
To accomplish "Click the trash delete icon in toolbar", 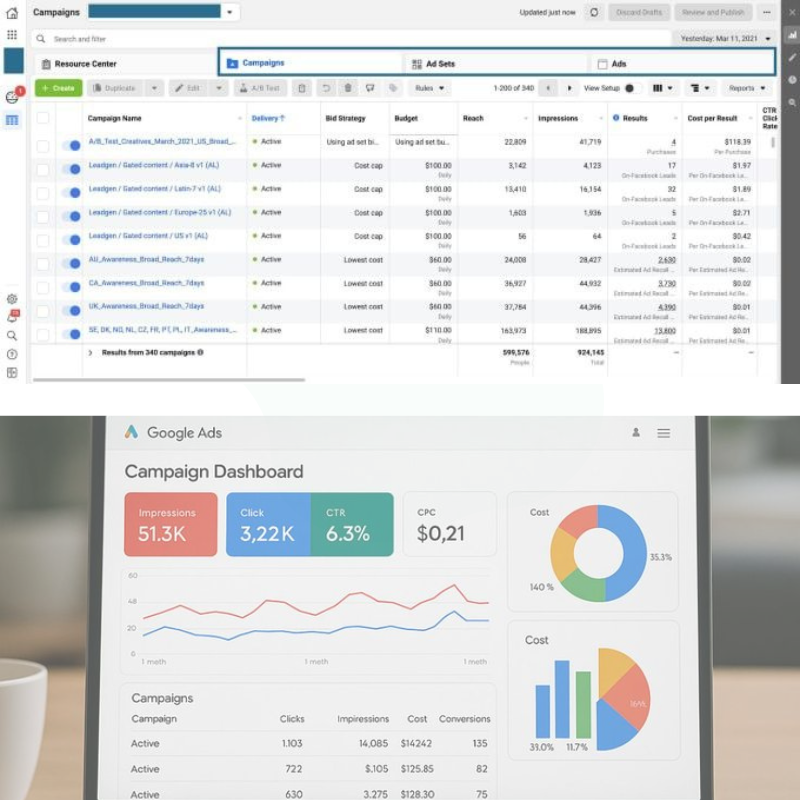I will coord(348,88).
